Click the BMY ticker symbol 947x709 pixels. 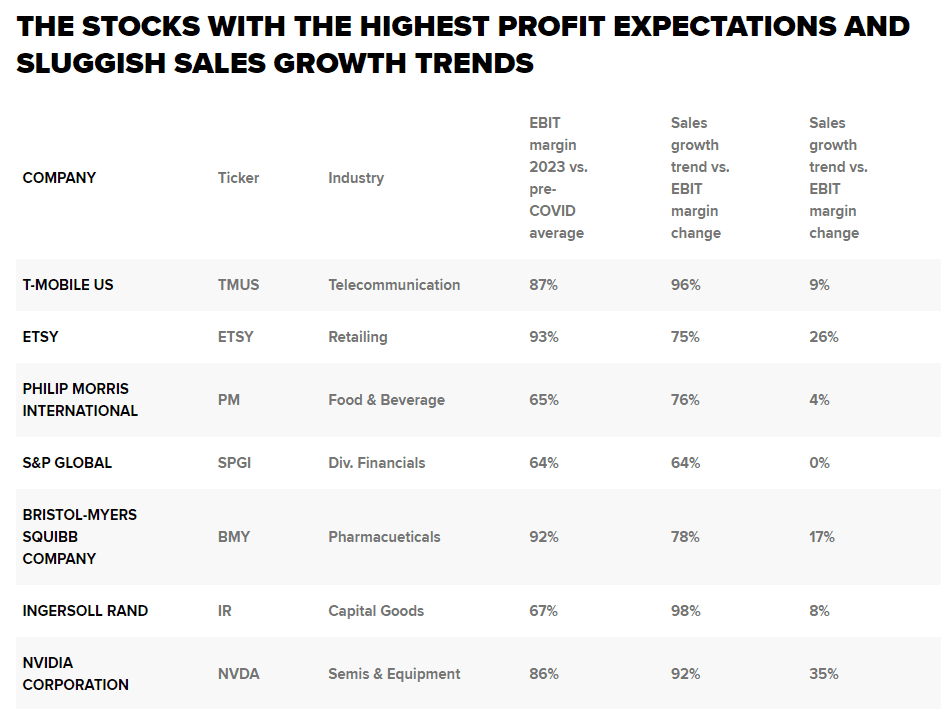[x=233, y=537]
